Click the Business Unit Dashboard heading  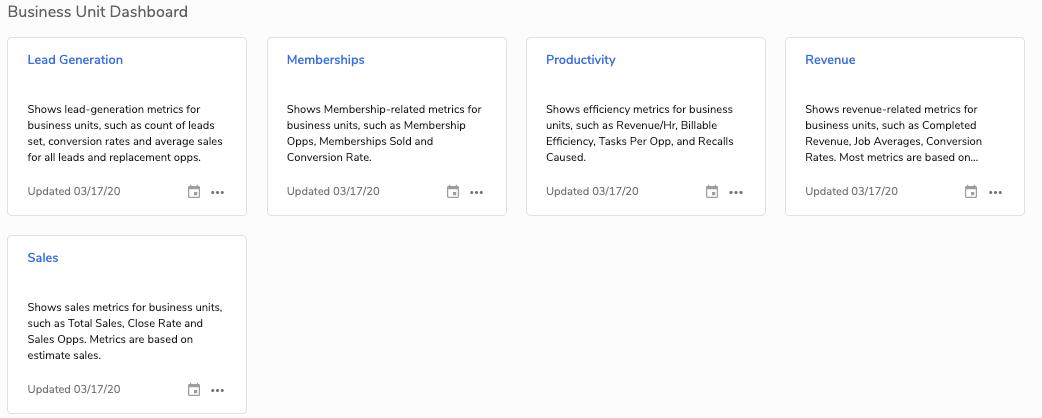click(x=98, y=12)
